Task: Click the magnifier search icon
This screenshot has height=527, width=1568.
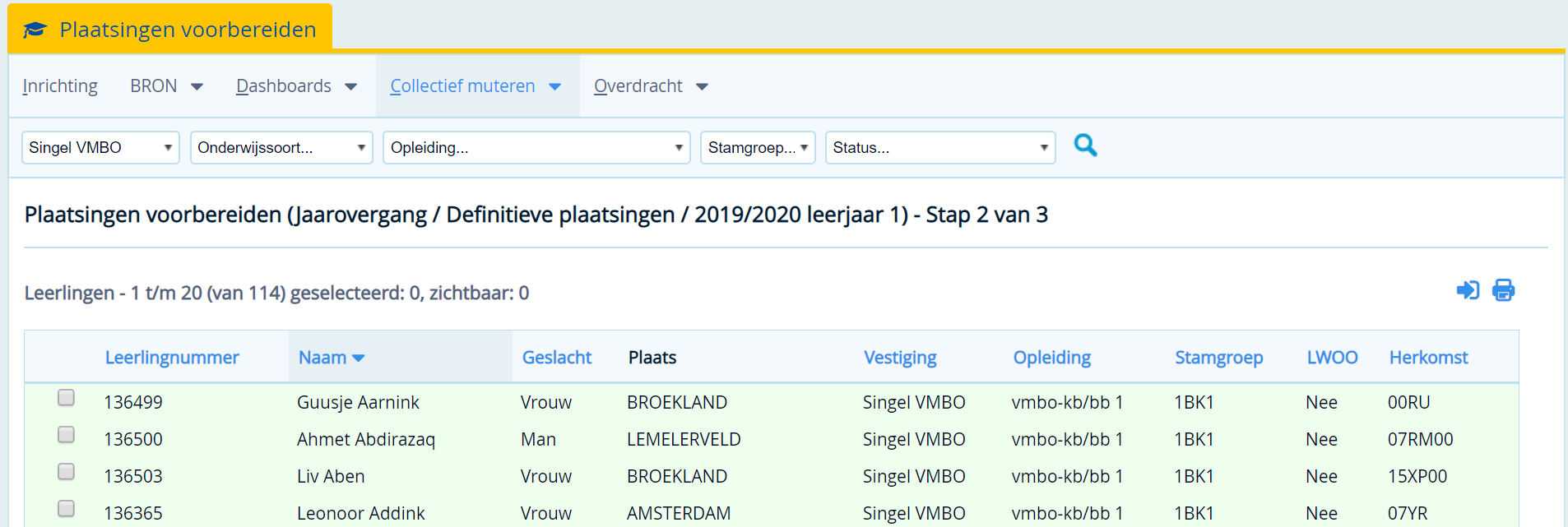Action: (x=1085, y=146)
